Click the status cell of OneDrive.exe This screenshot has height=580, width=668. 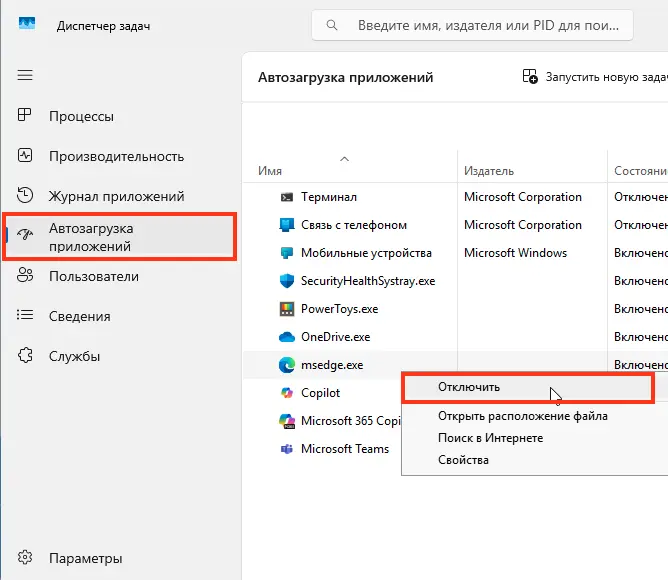pos(641,337)
